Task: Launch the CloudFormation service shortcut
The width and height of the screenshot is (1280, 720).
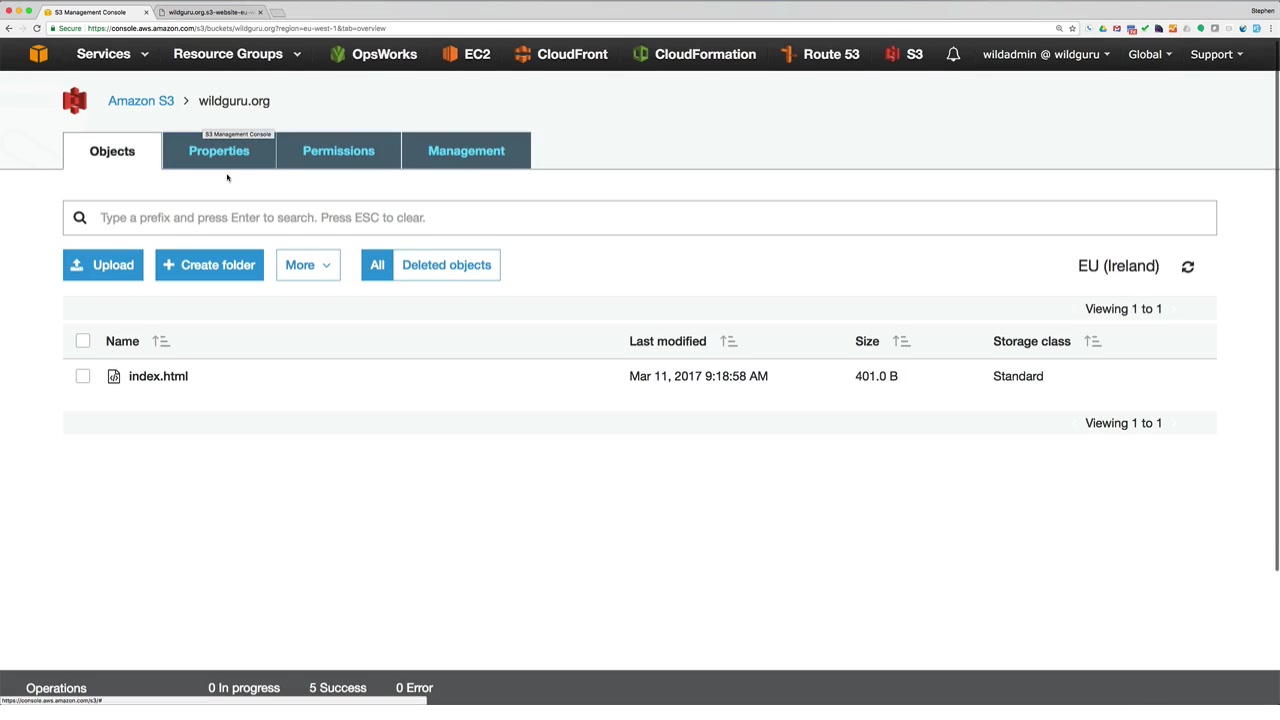Action: click(694, 54)
